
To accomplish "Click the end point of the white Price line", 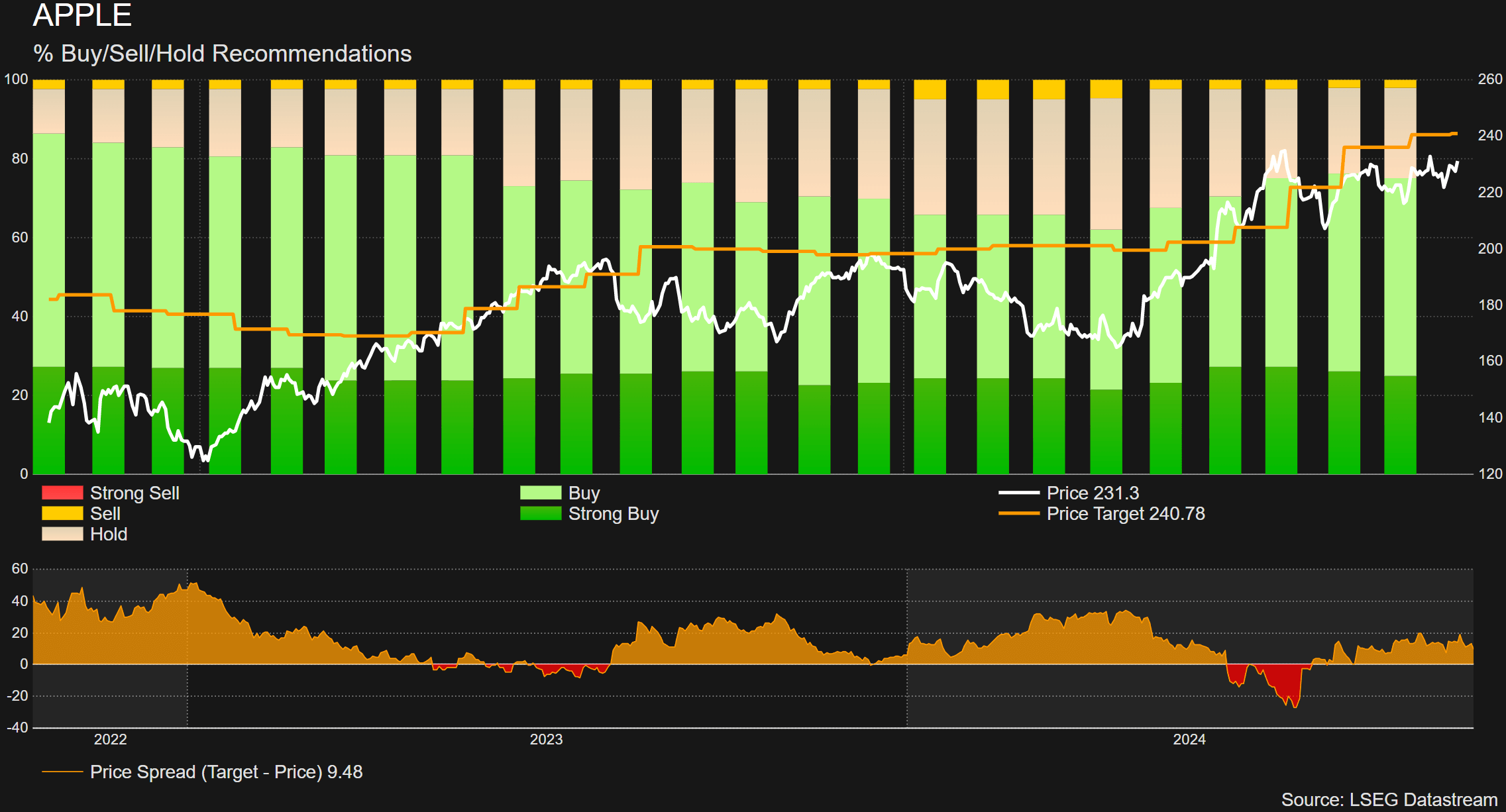I will 1457,163.
